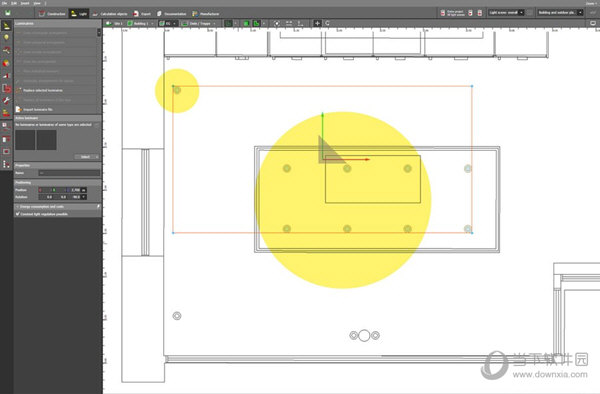Click the Entire project calculation icon
This screenshot has height=394, width=600.
click(452, 13)
